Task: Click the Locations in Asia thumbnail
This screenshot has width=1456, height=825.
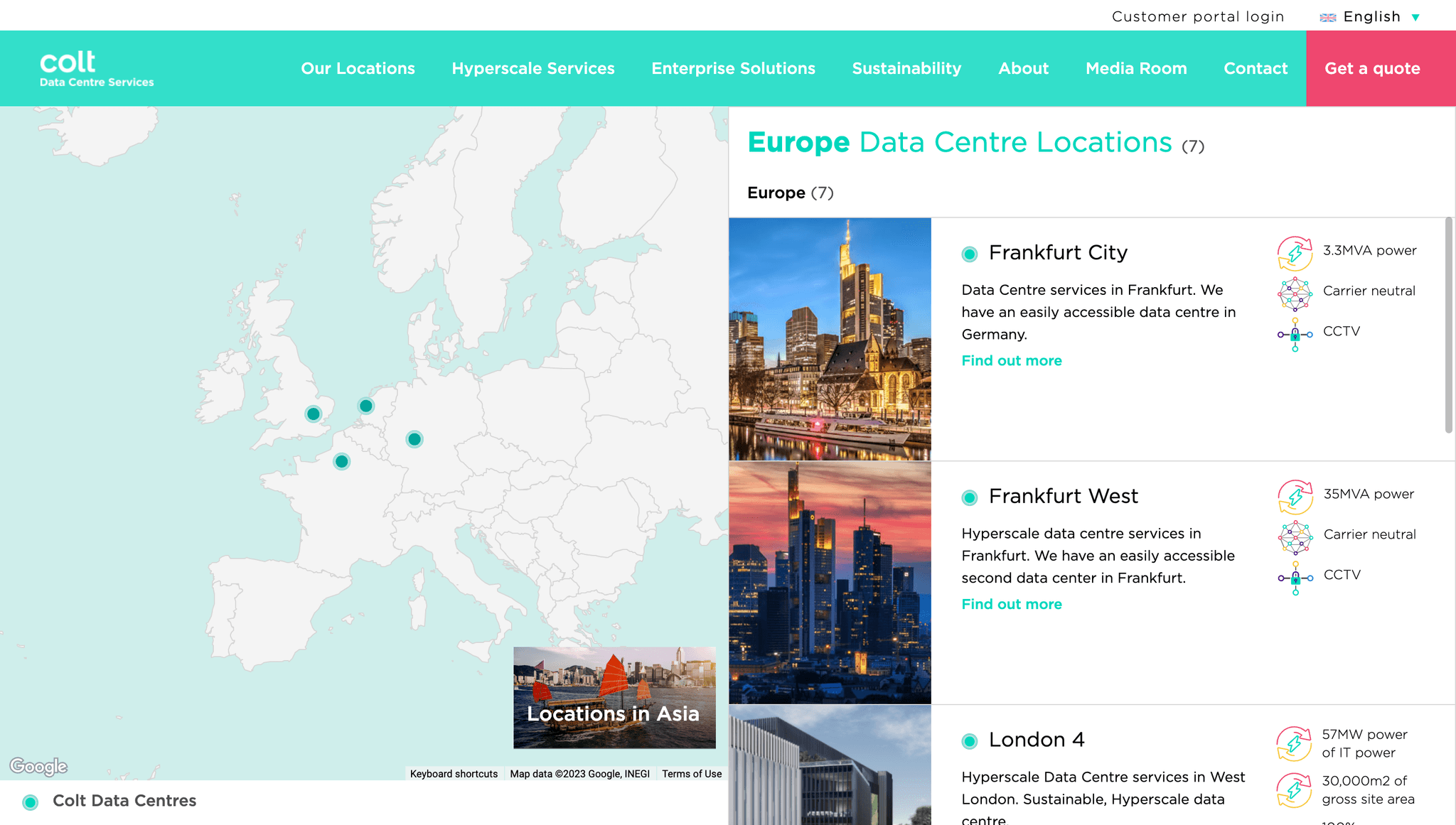Action: click(x=614, y=697)
